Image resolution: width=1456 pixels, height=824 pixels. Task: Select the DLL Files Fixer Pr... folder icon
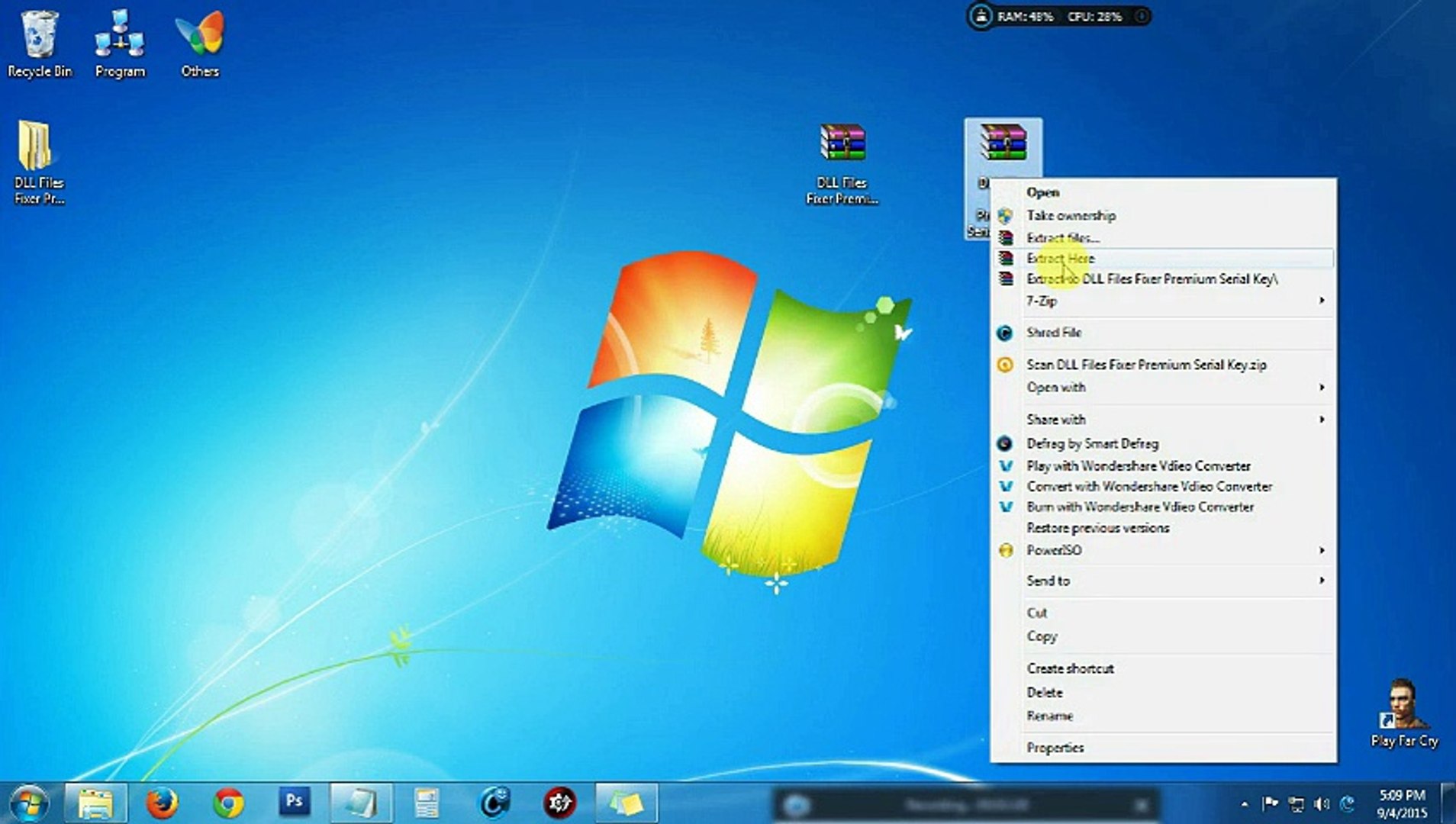tap(38, 163)
